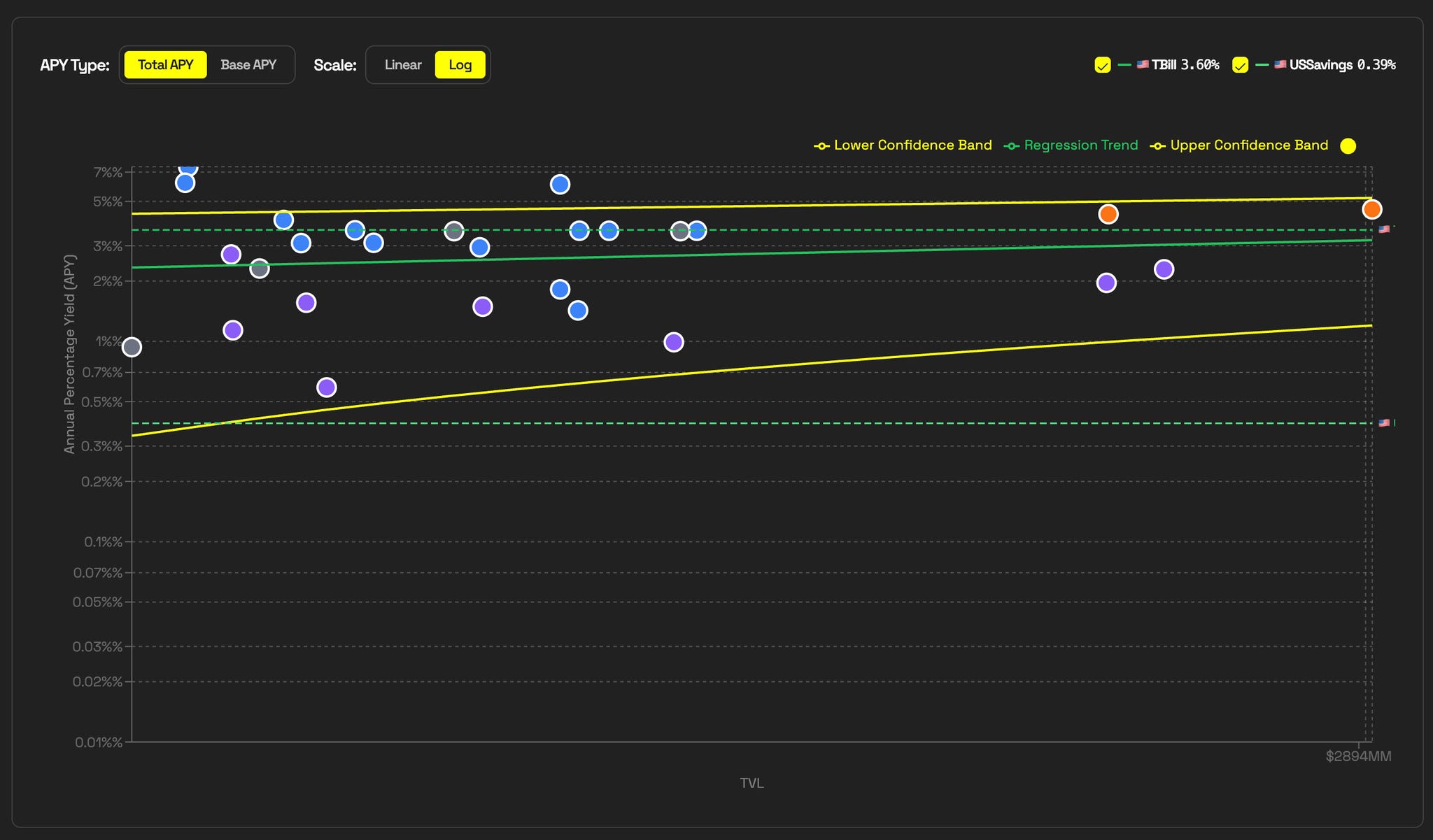Screen dimensions: 1433x840
Task: Select purple data point on the 1% gridline
Action: point(674,342)
